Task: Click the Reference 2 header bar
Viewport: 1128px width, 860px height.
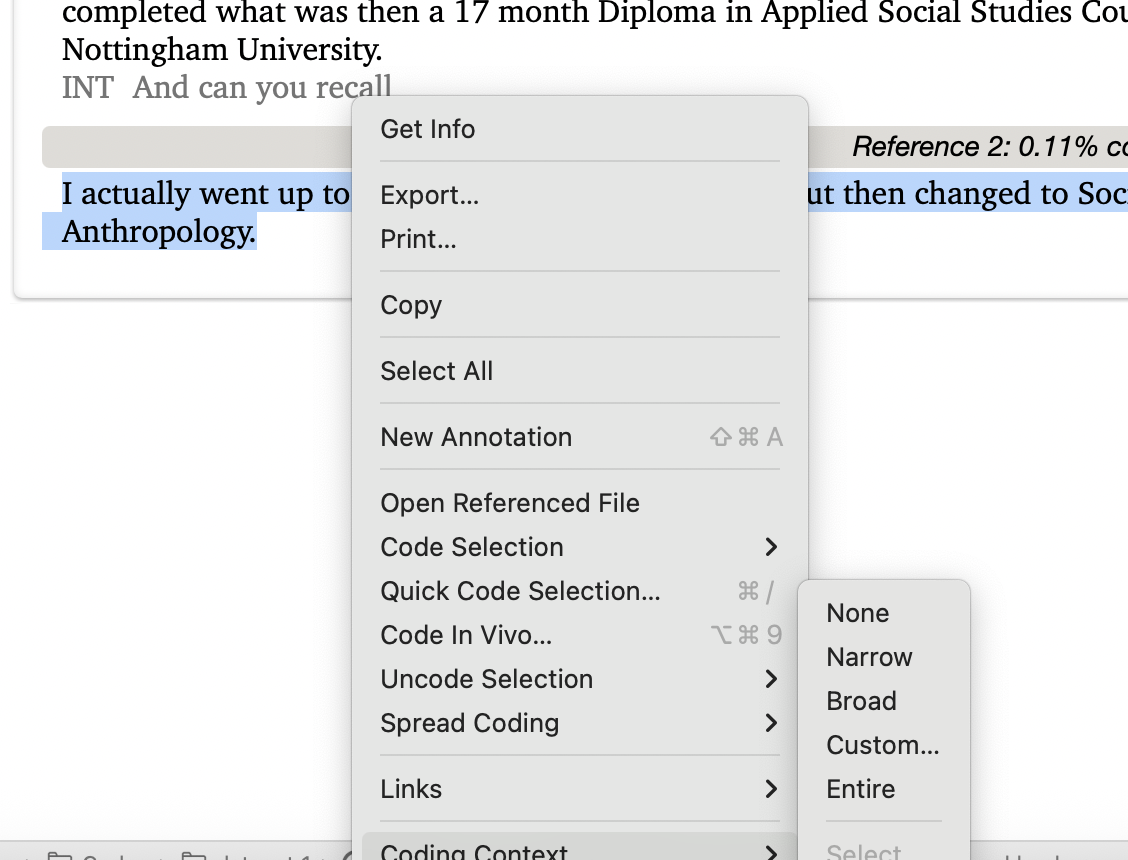Action: [960, 147]
